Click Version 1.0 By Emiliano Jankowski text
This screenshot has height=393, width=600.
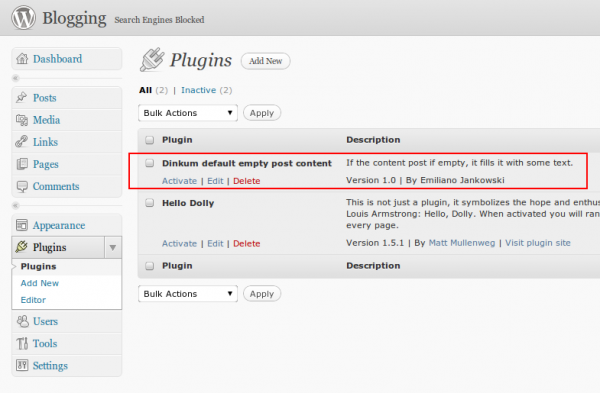(425, 180)
